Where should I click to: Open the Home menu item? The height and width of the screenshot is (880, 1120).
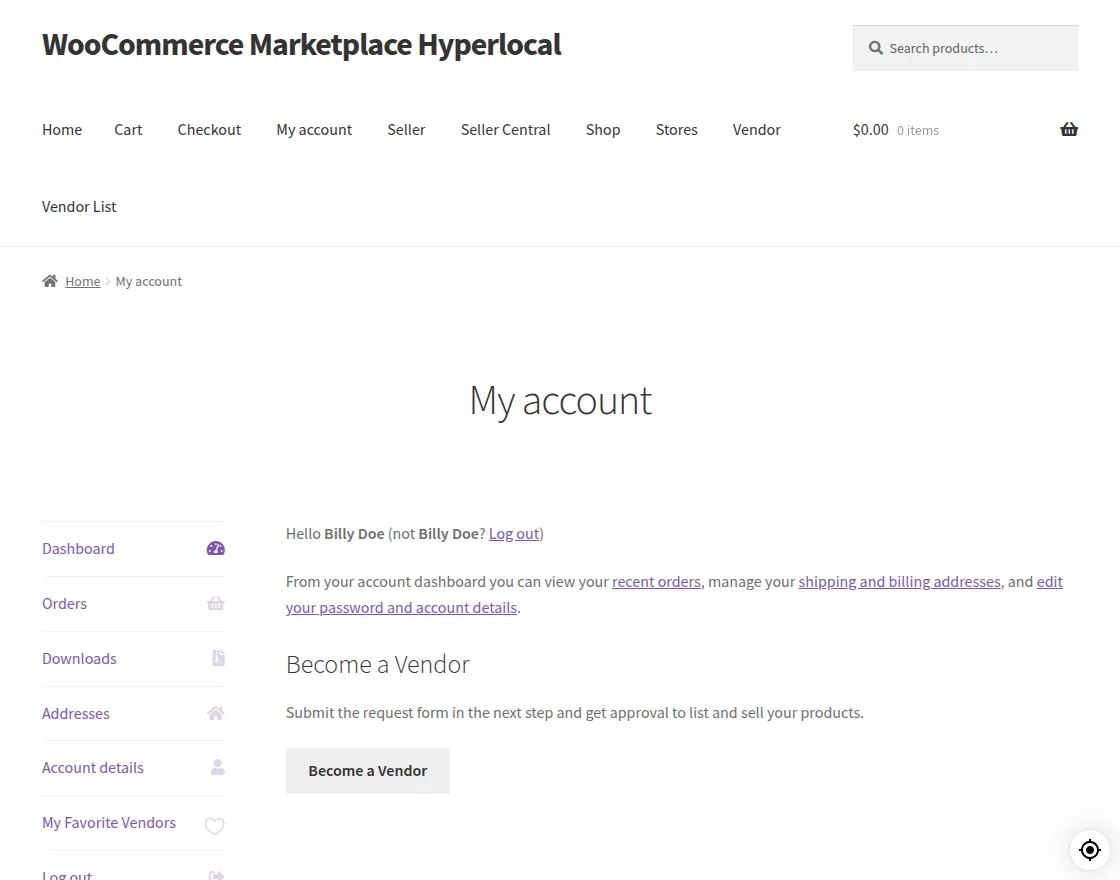pos(62,129)
